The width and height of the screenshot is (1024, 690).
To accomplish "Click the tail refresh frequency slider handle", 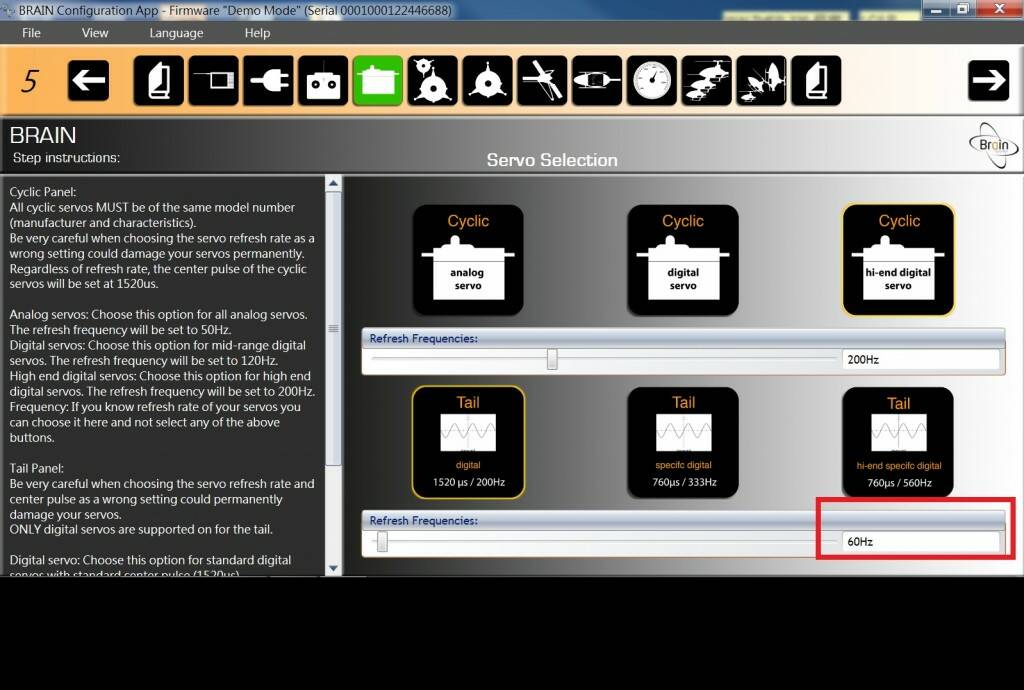I will (x=383, y=541).
